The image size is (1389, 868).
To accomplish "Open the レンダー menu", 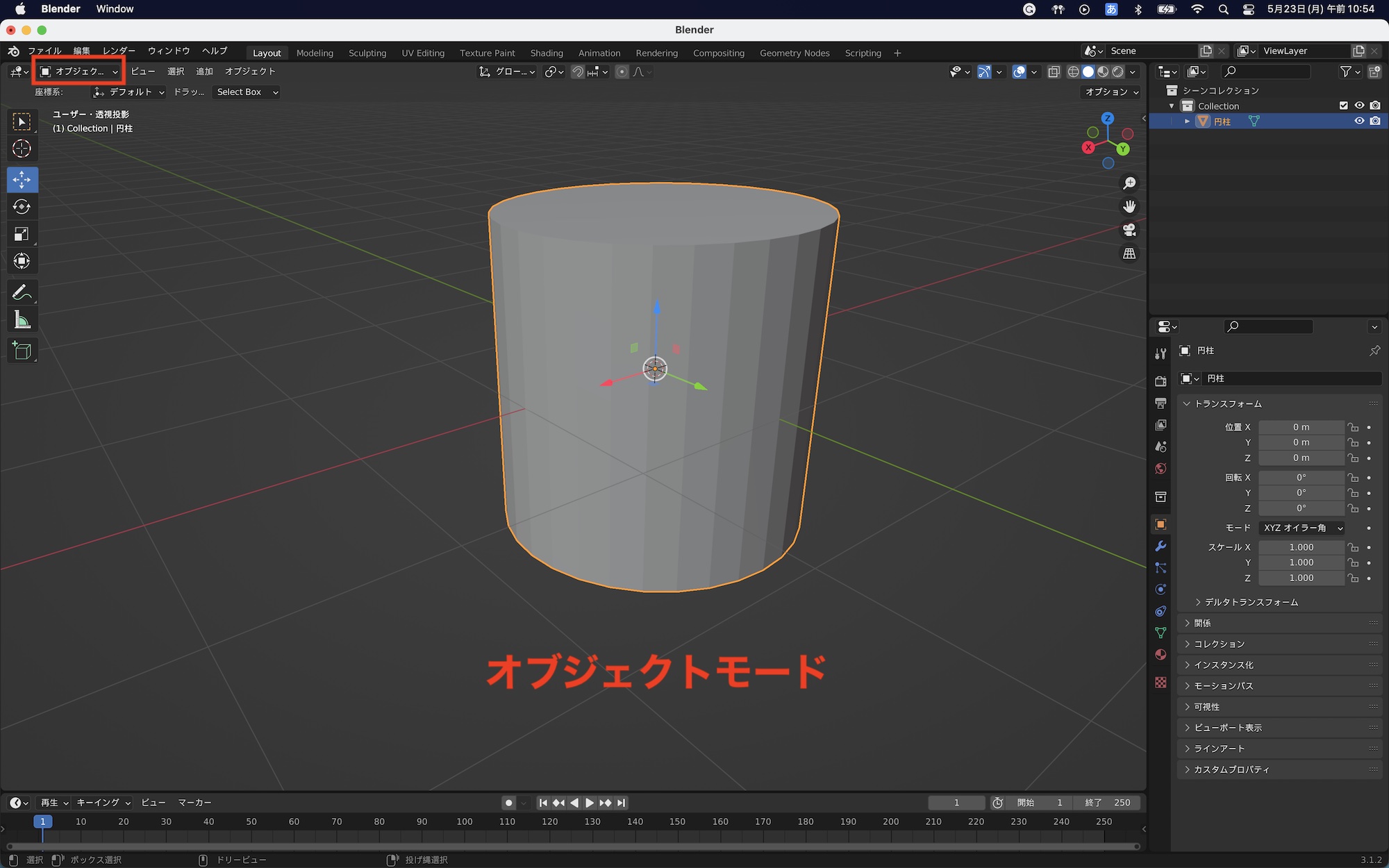I will point(119,51).
